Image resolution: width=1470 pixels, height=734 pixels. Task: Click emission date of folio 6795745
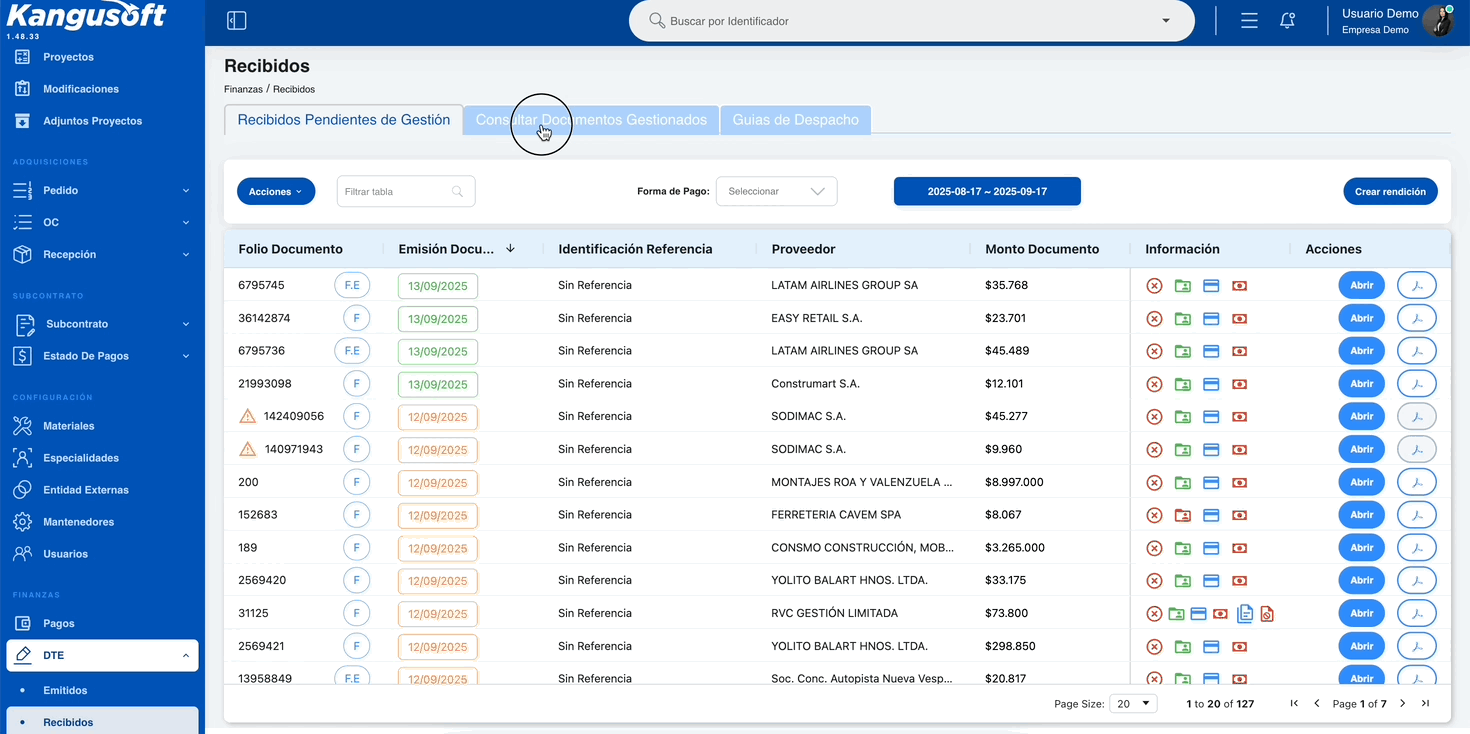(x=438, y=286)
